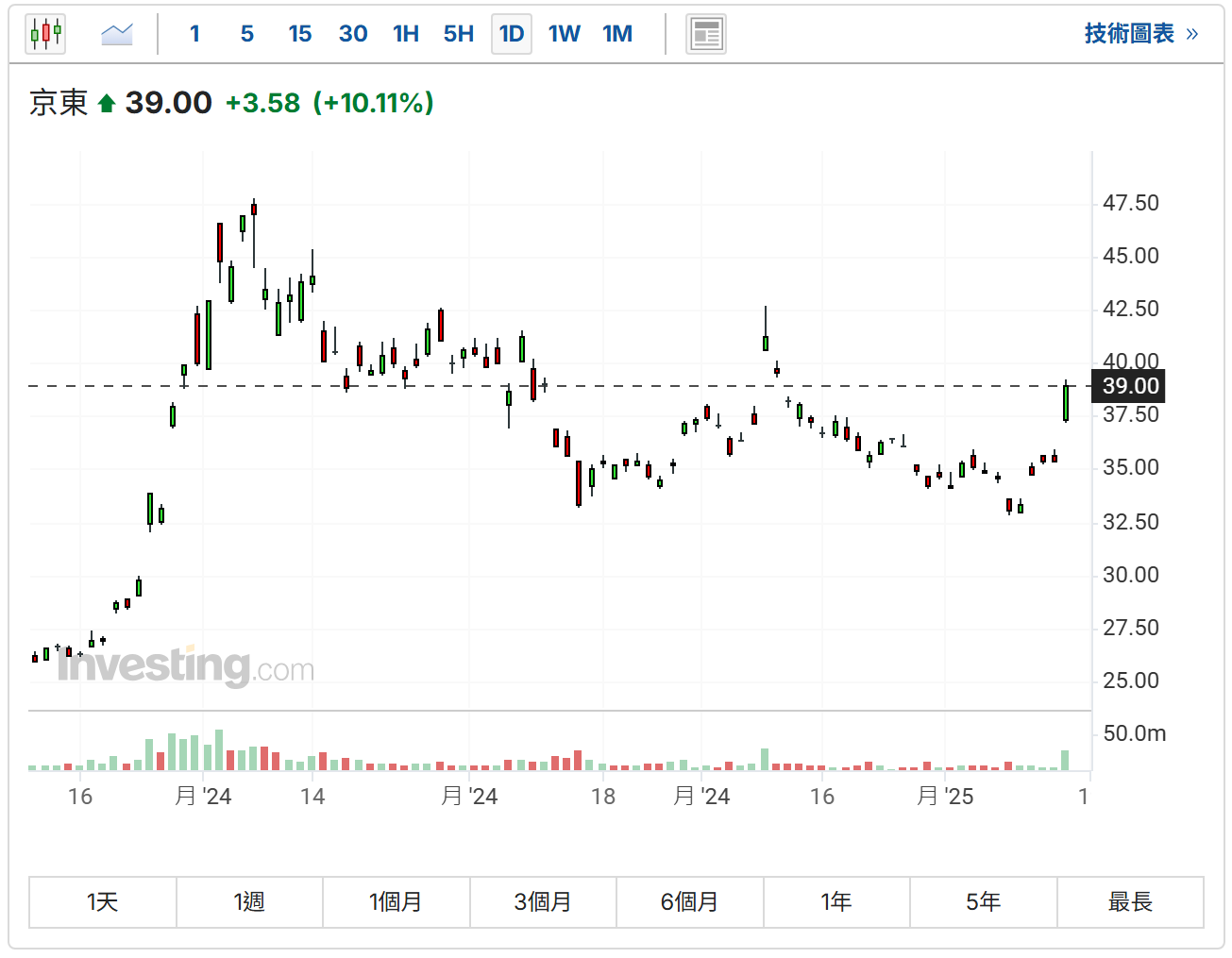Set the interval to 5 minutes
Image resolution: width=1232 pixels, height=958 pixels.
pos(247,35)
